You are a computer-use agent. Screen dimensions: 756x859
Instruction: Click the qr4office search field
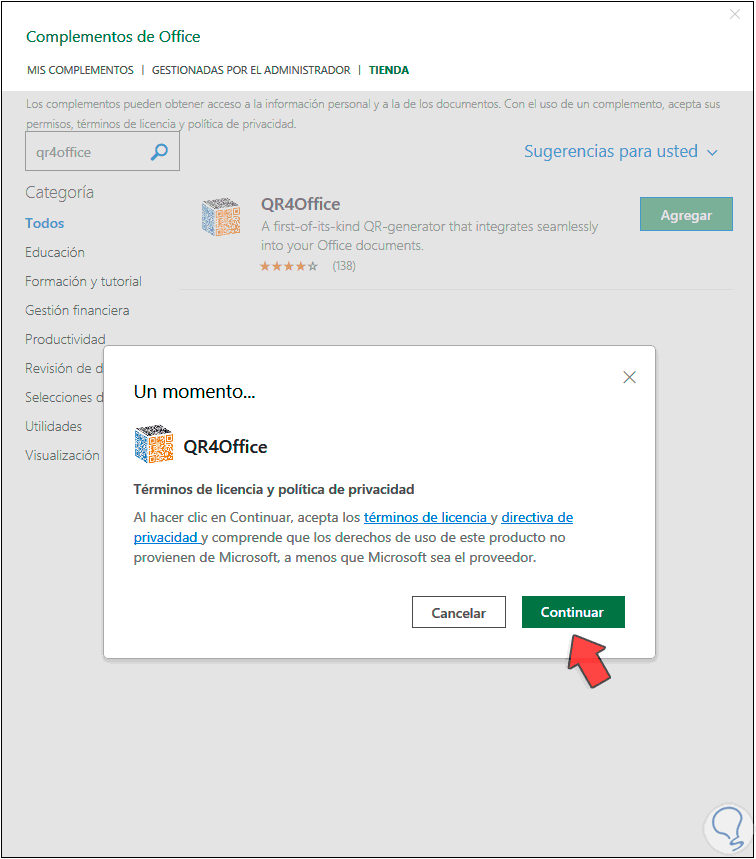tap(102, 152)
